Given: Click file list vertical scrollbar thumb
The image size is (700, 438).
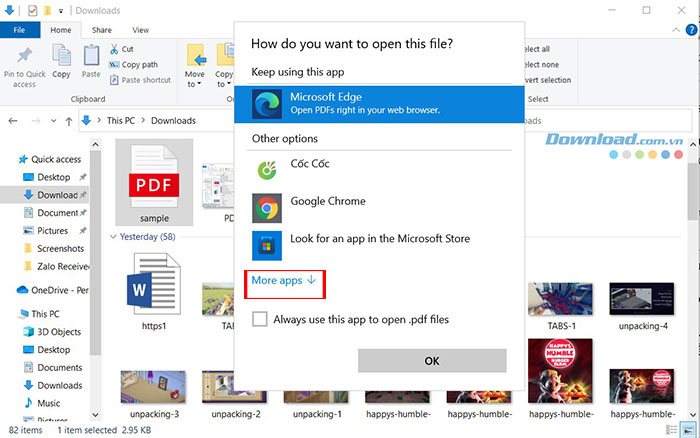Looking at the screenshot, I should pyautogui.click(x=693, y=192).
